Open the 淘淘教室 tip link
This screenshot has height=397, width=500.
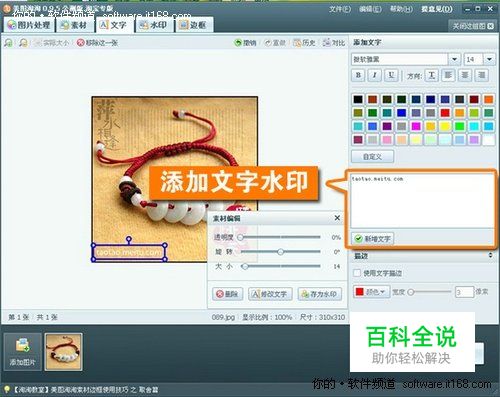coord(85,389)
